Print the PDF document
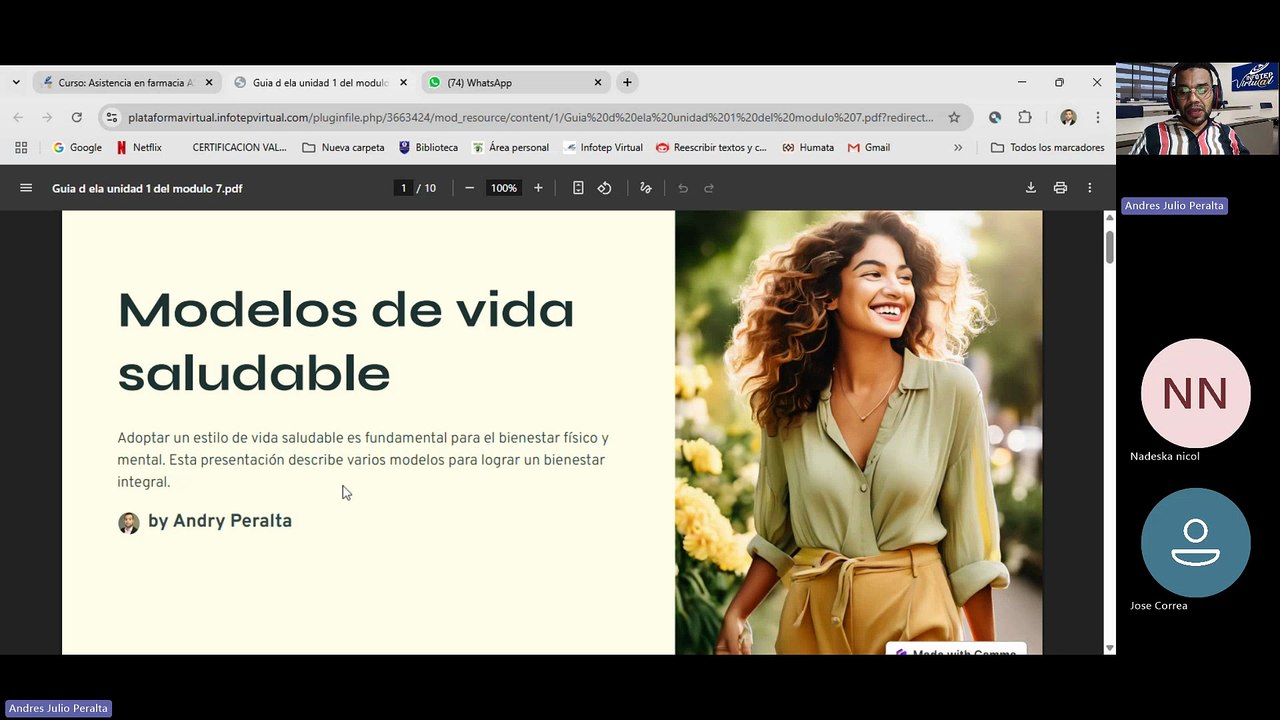The image size is (1280, 720). (1060, 188)
